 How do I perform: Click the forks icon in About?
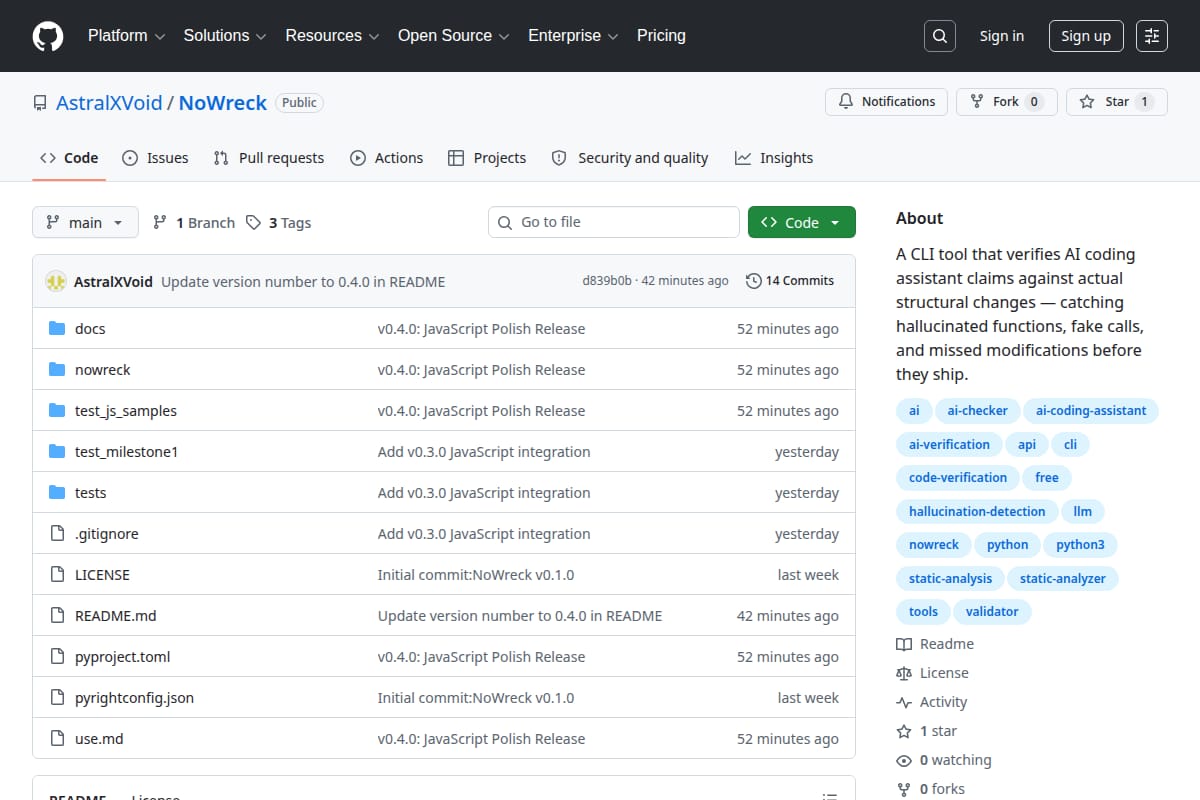tap(904, 789)
